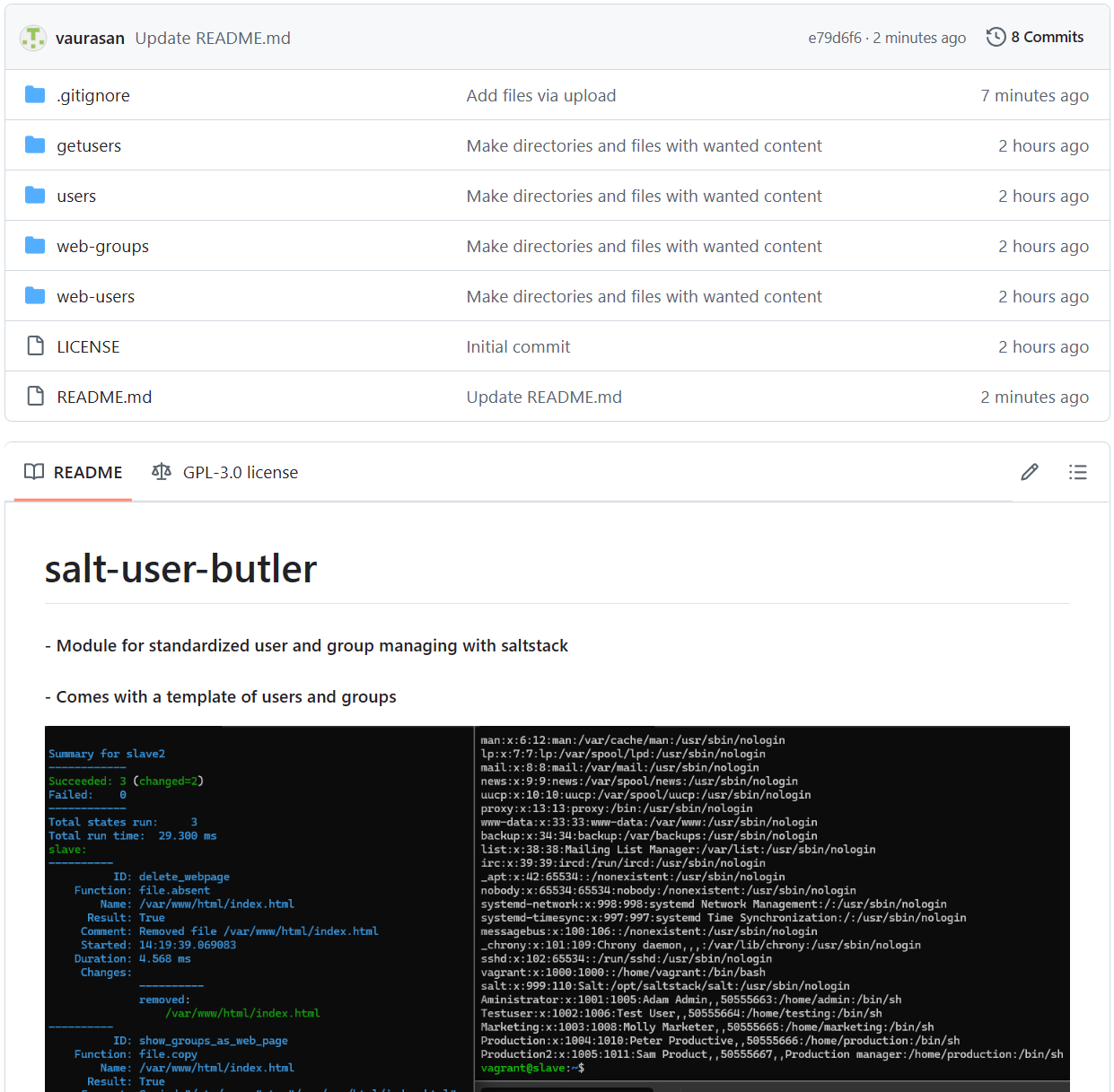
Task: Click the vaurasan user avatar icon
Action: tap(33, 38)
